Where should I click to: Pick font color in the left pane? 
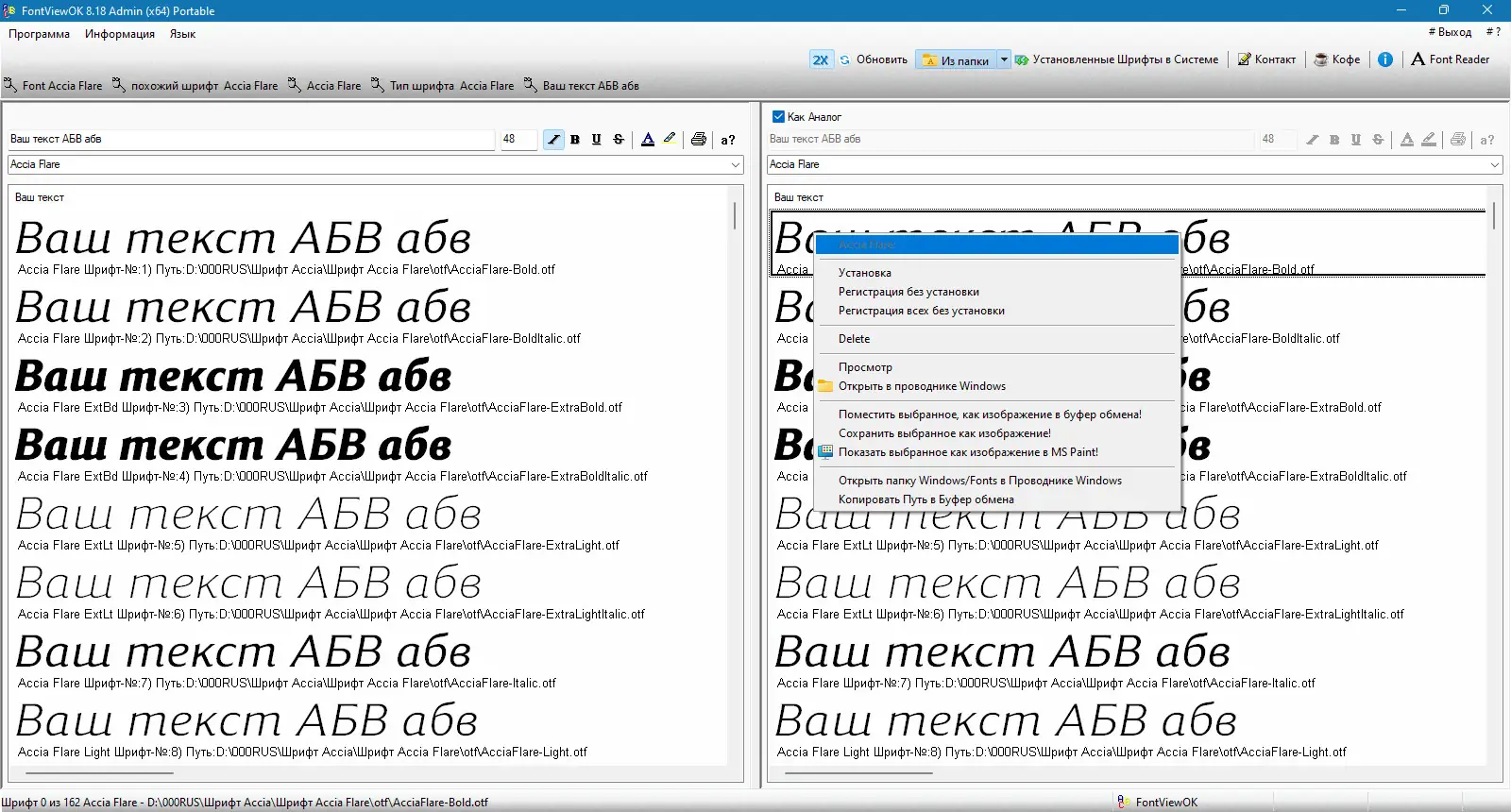(x=648, y=140)
